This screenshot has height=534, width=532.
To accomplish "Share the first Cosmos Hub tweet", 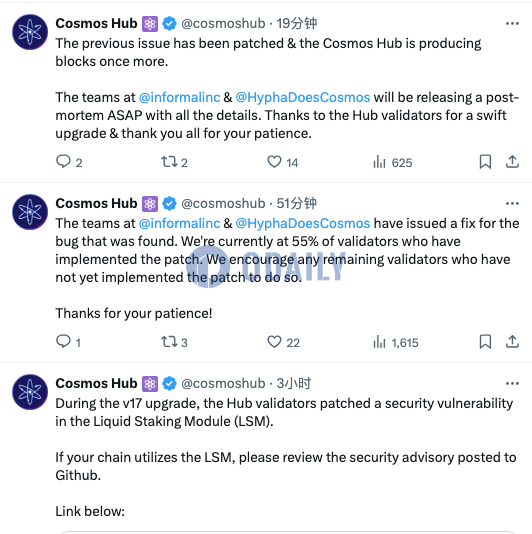I will coord(512,162).
